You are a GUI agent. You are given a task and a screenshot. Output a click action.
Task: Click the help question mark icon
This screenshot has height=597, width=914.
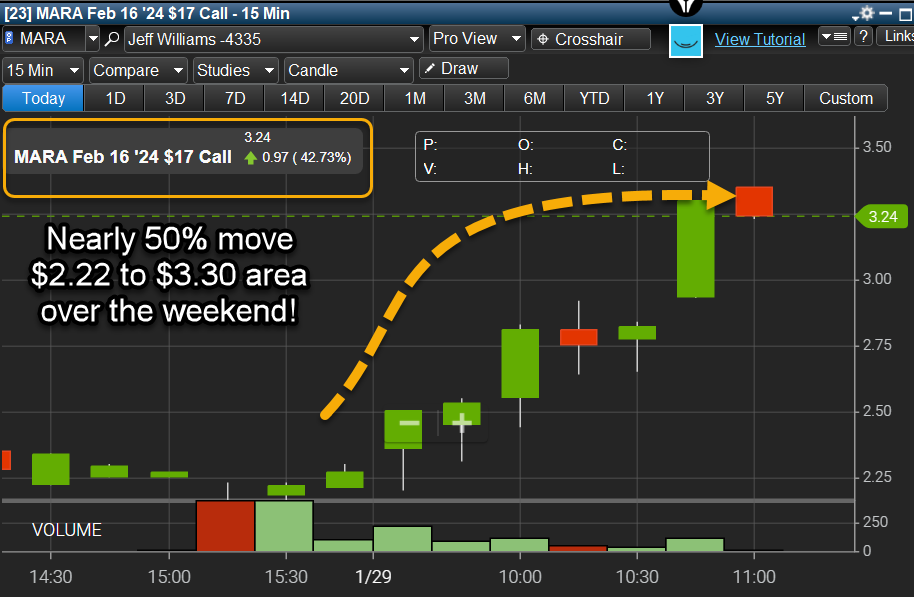point(863,36)
